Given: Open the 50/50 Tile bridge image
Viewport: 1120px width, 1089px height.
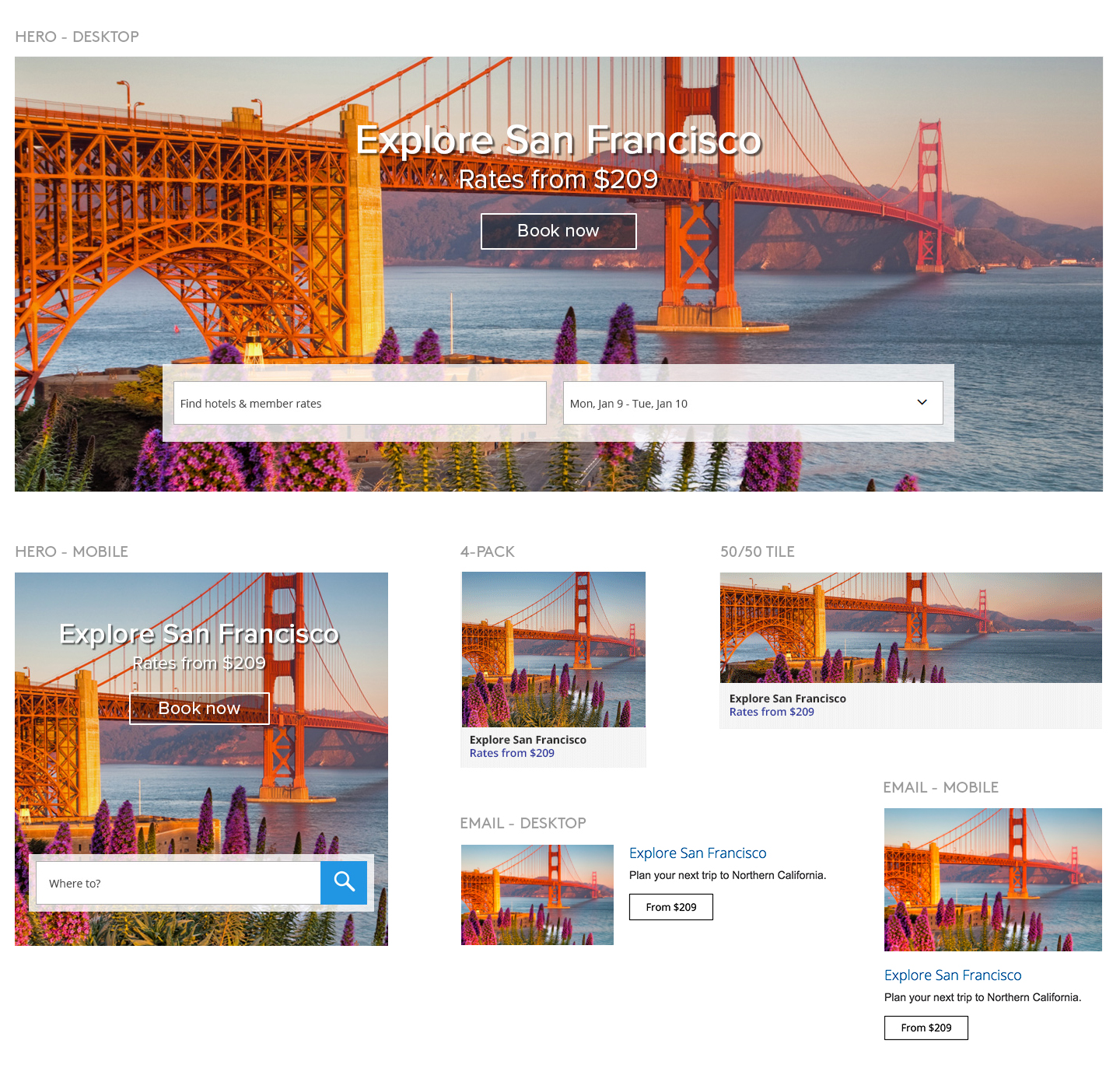Looking at the screenshot, I should pyautogui.click(x=910, y=628).
